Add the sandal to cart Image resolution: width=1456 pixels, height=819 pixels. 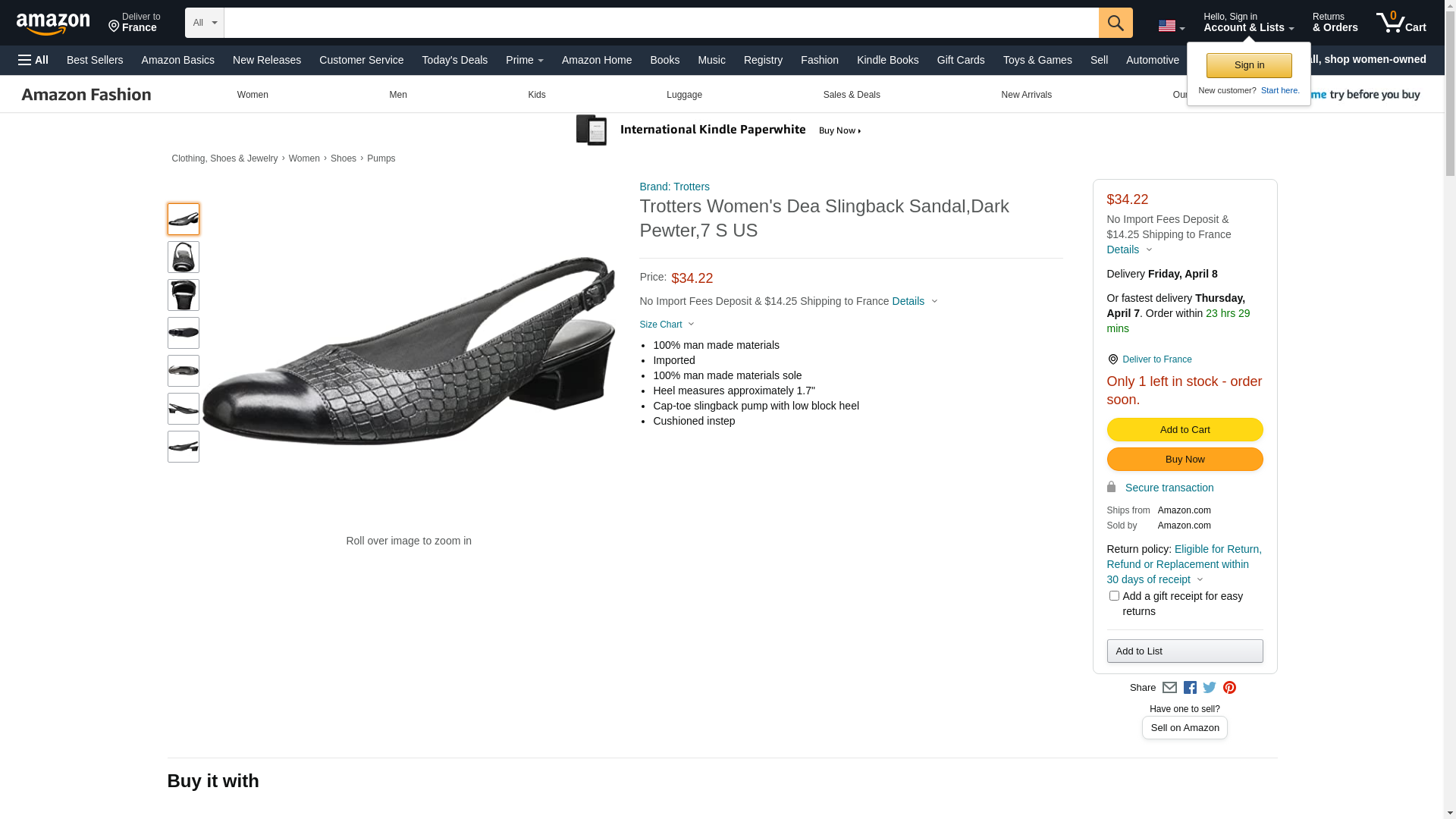[x=1185, y=430]
